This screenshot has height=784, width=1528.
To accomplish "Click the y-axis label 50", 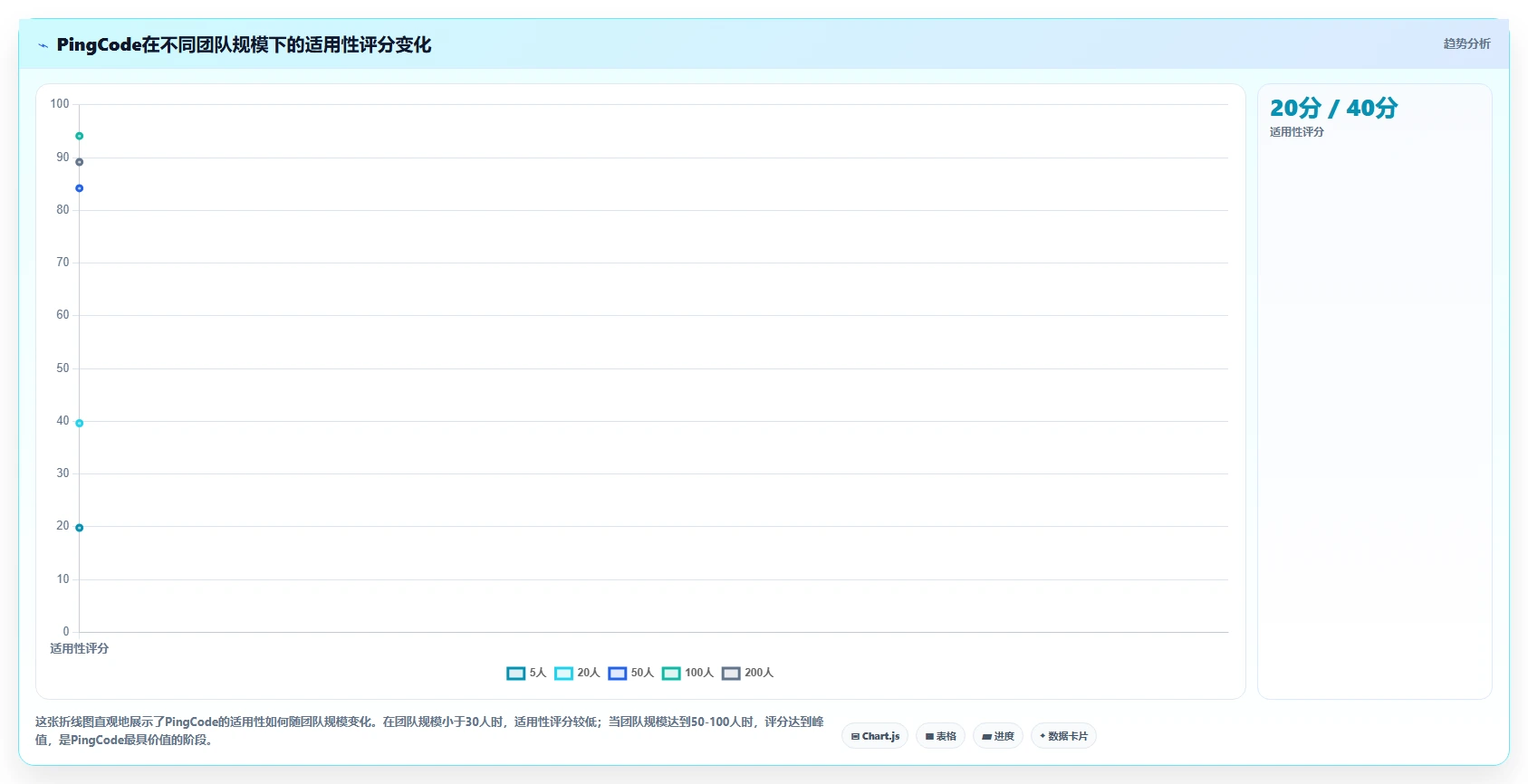I will point(62,368).
